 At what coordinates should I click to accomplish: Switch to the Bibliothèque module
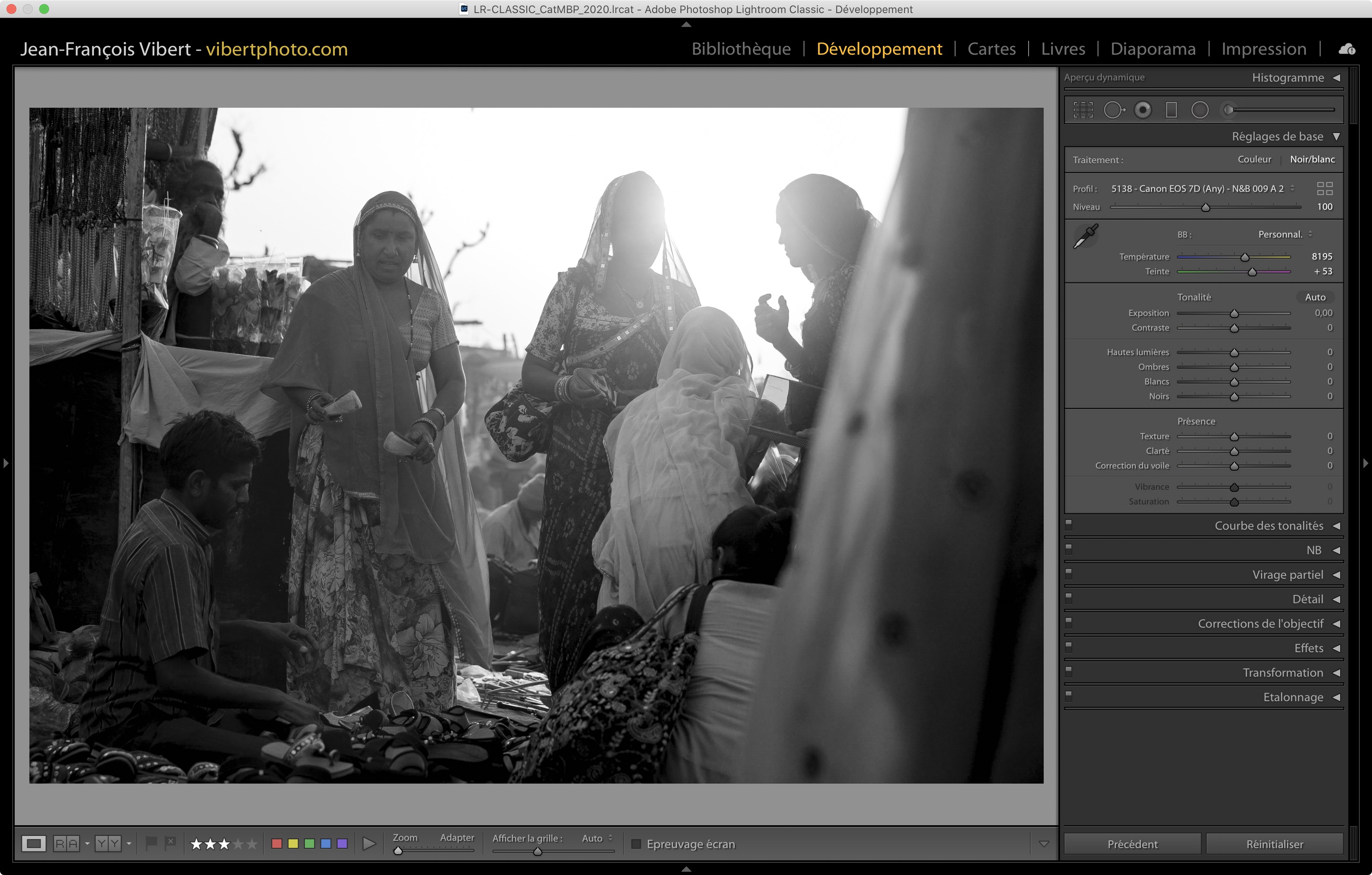pos(741,49)
